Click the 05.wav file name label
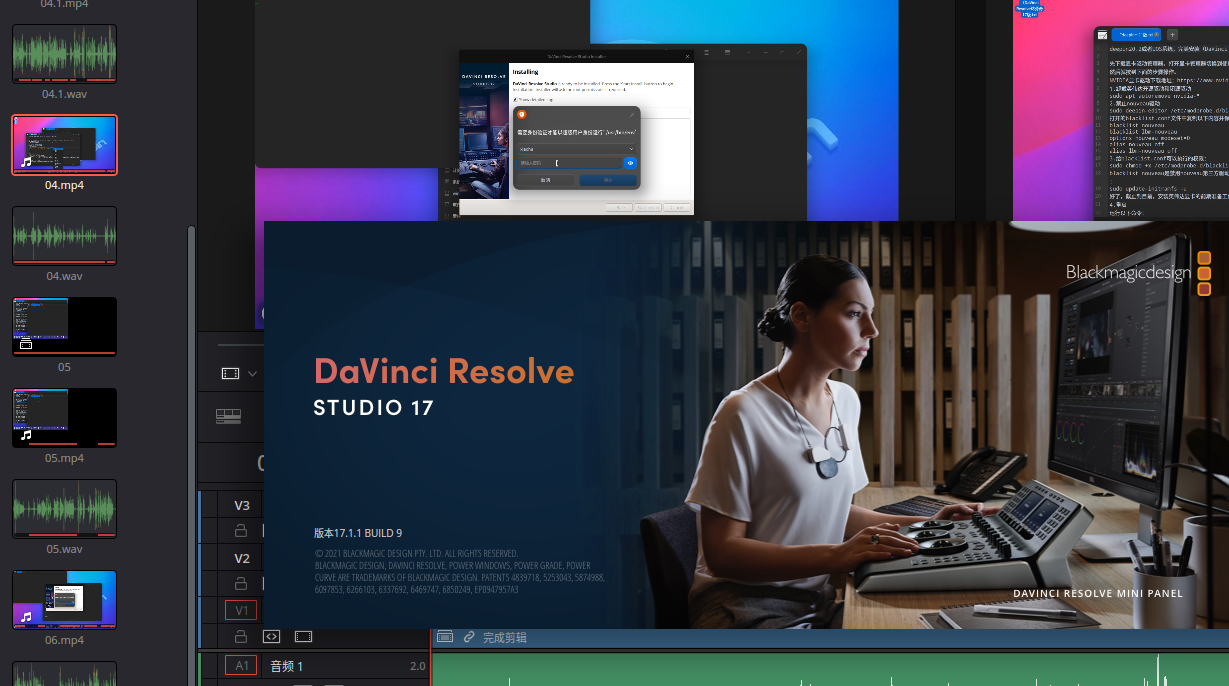 point(64,549)
